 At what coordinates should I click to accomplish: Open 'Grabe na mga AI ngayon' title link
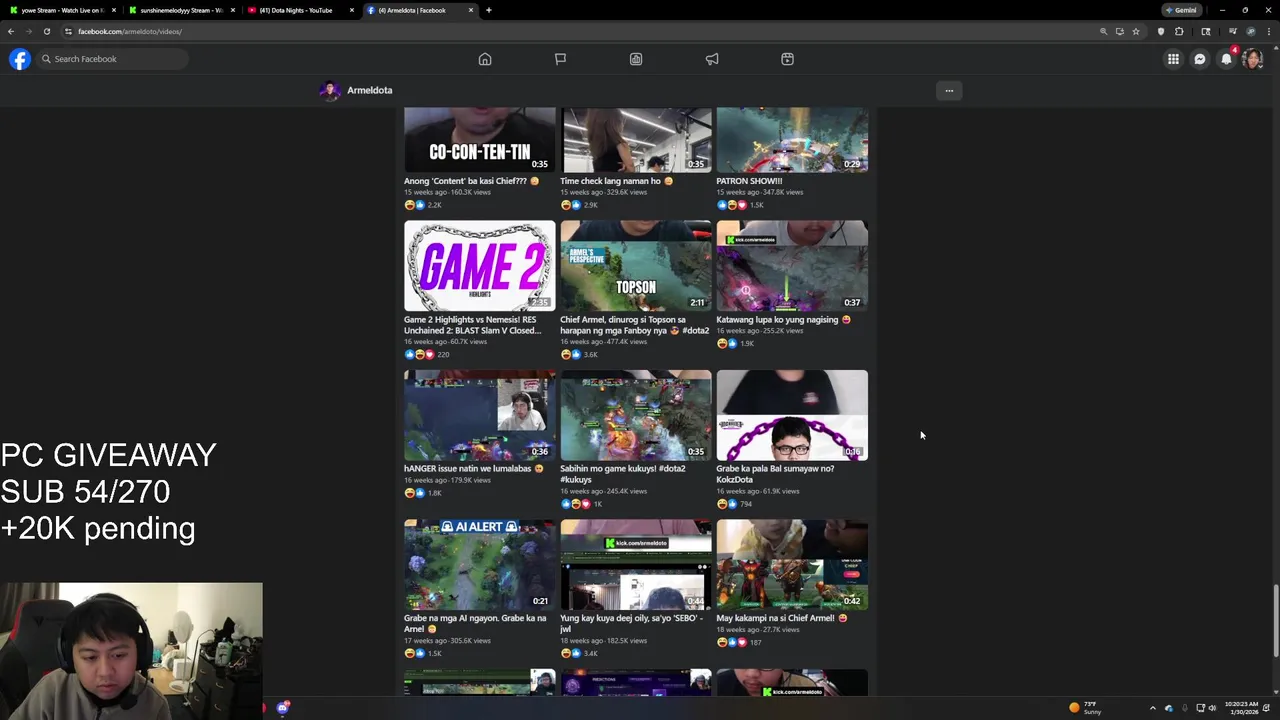click(x=475, y=623)
